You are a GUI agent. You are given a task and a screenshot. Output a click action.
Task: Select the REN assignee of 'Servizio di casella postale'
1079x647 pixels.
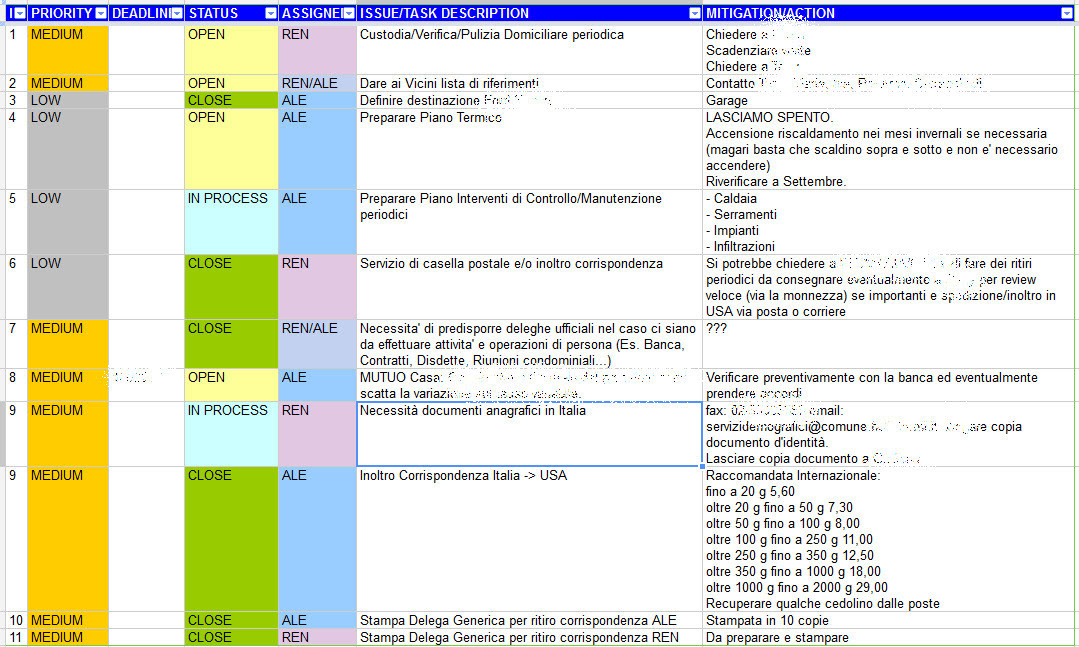[317, 287]
